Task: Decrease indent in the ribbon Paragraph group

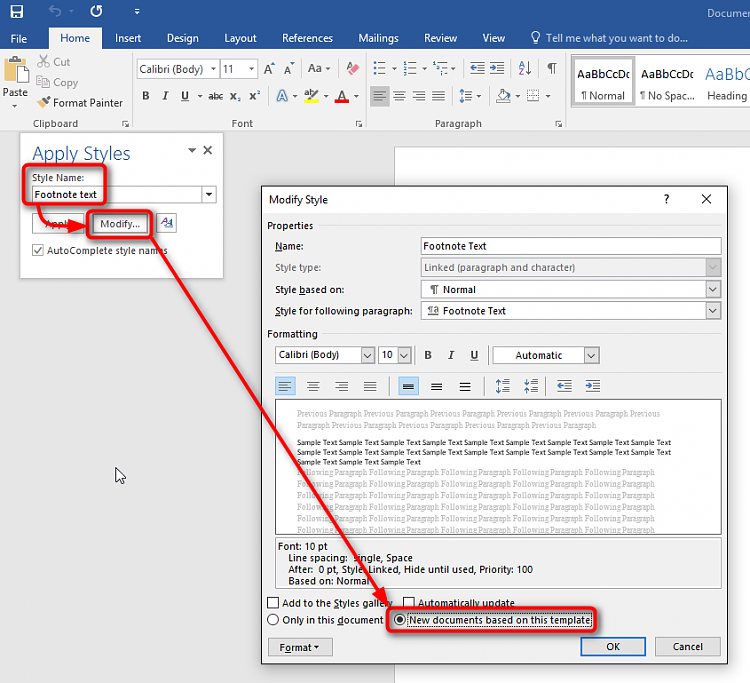Action: (x=477, y=68)
